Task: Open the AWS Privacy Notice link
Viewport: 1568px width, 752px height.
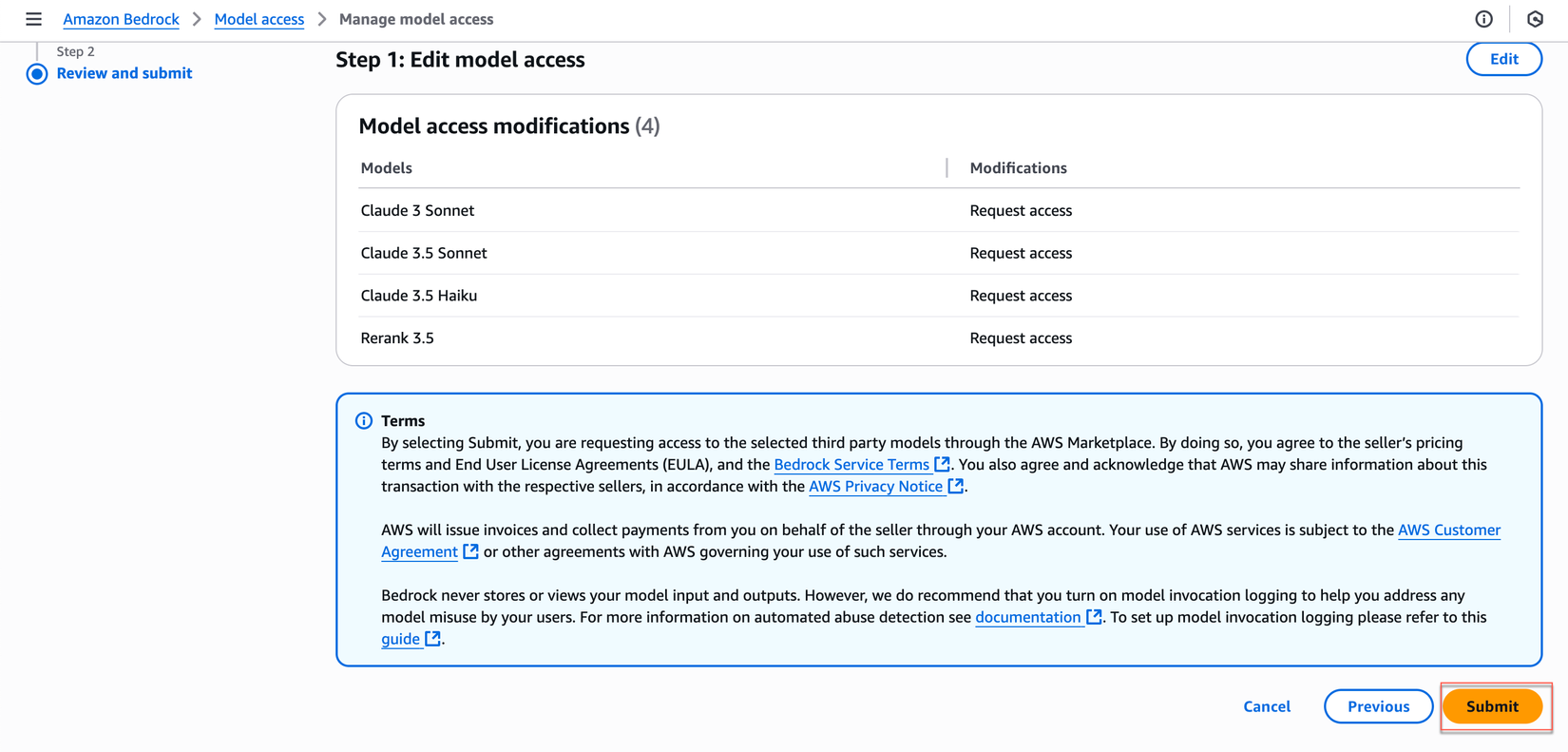Action: pyautogui.click(x=875, y=486)
